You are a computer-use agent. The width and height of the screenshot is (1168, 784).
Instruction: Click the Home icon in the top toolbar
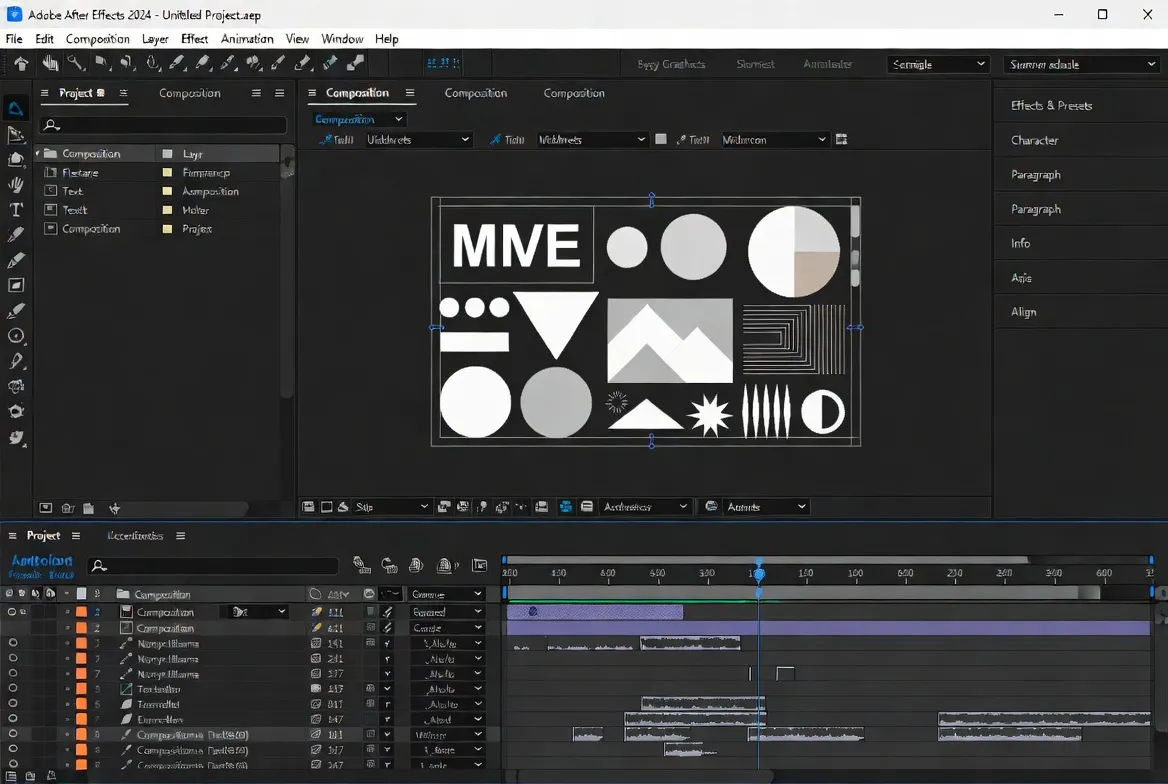coord(21,64)
